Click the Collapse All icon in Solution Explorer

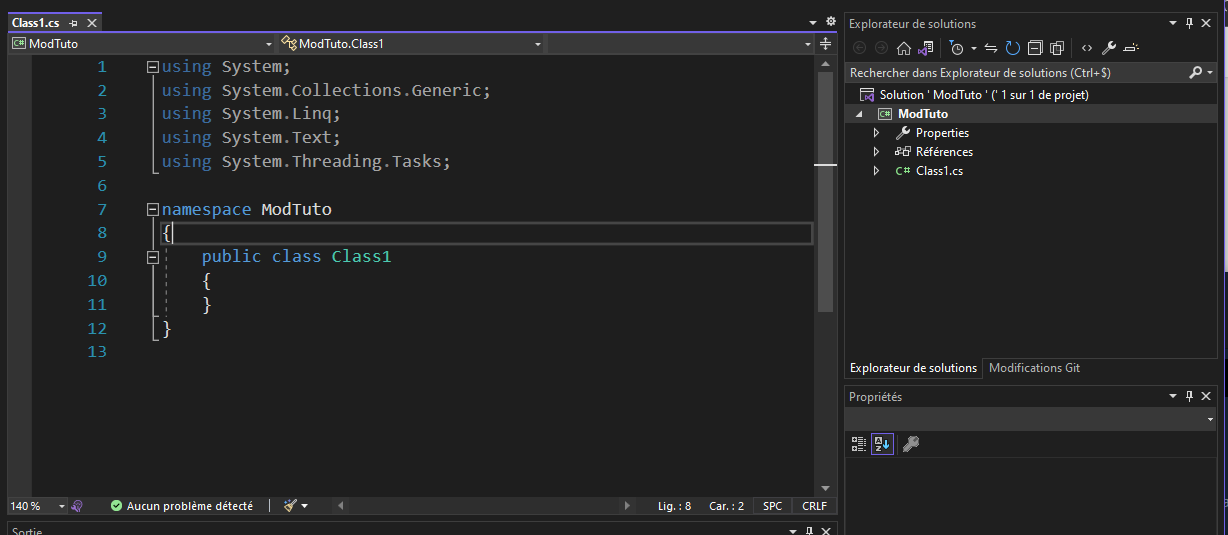1035,48
